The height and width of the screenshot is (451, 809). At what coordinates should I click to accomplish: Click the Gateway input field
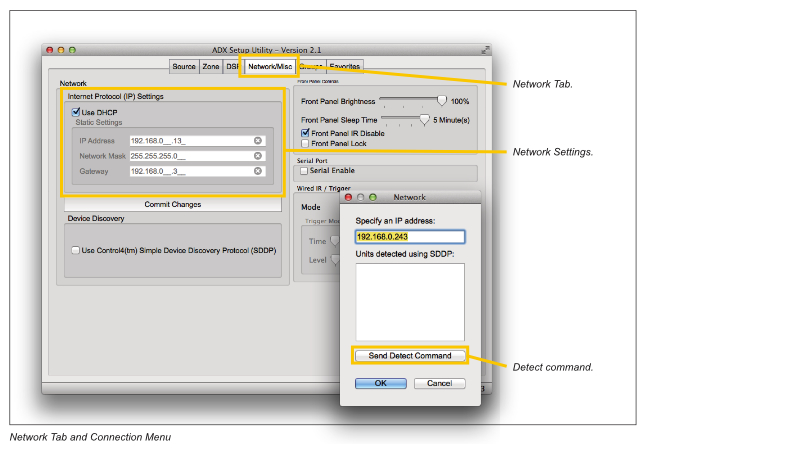point(198,171)
